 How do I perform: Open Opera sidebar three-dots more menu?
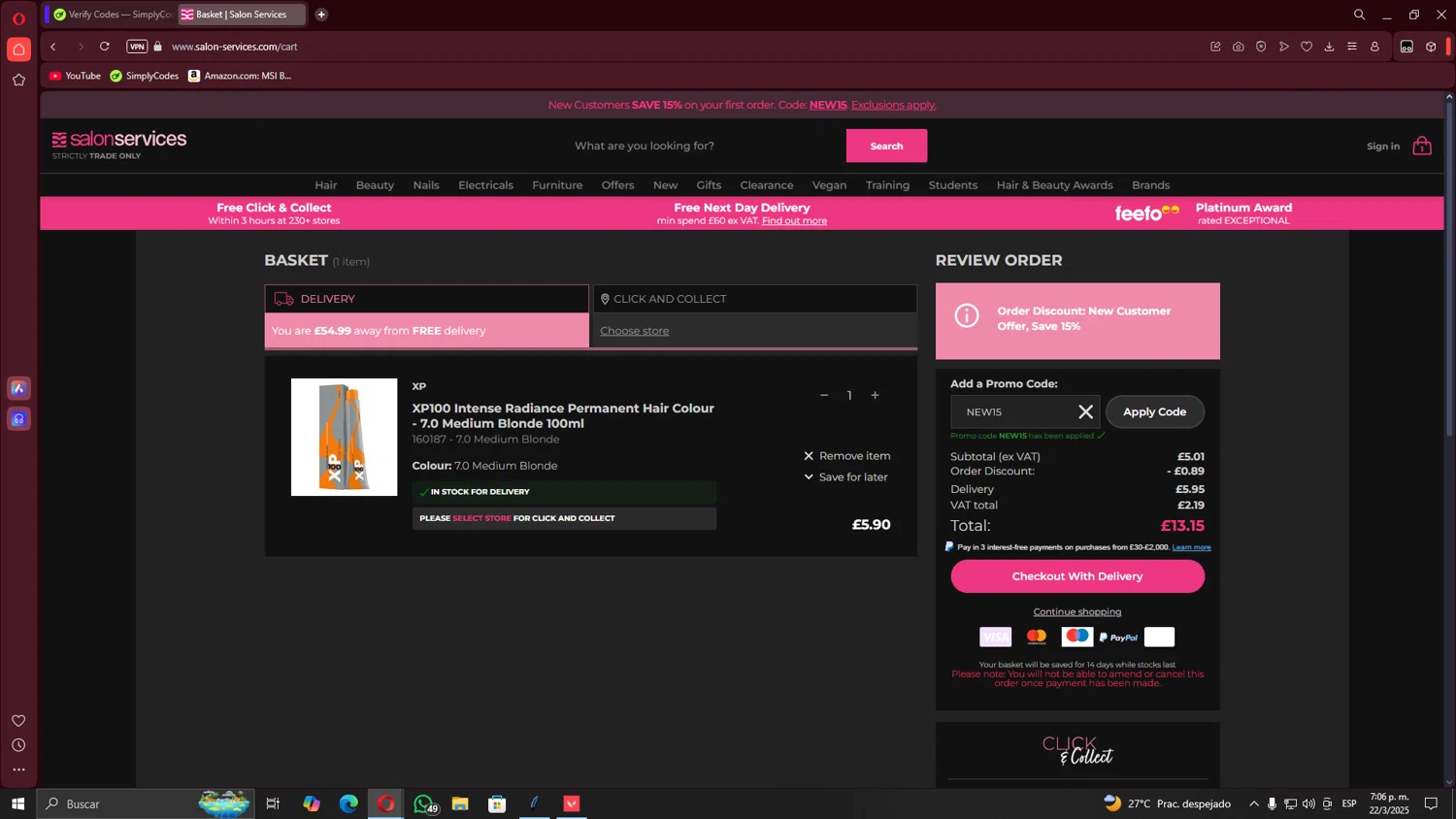(x=18, y=770)
